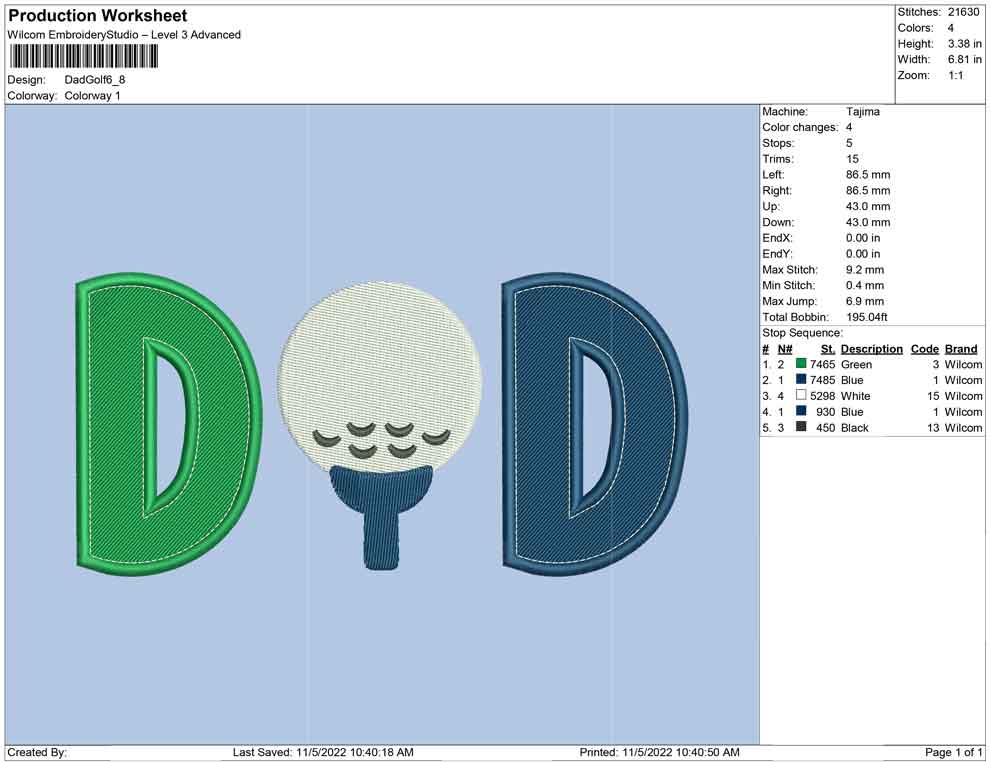Click the Production Worksheet title

[98, 16]
